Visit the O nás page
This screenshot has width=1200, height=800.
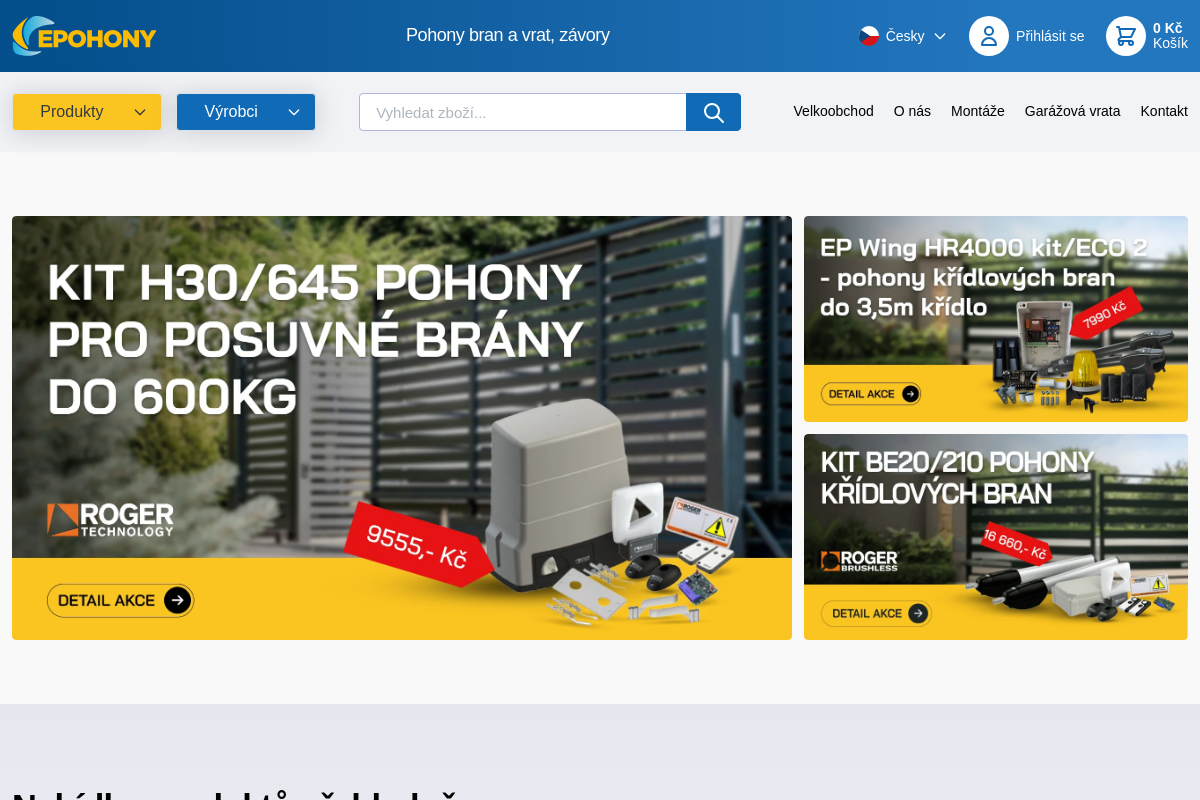point(911,111)
